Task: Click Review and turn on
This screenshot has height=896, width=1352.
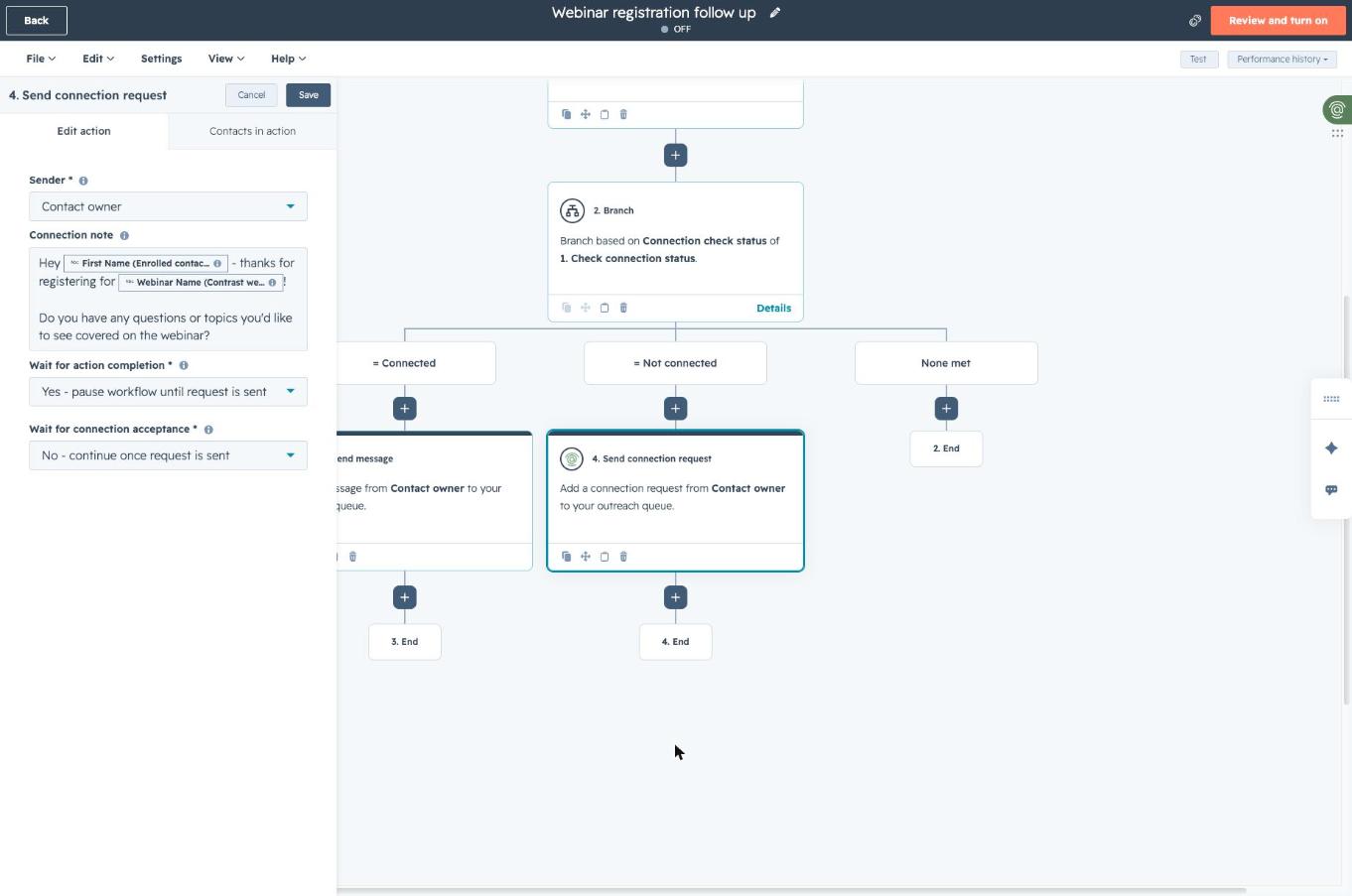Action: (x=1278, y=20)
